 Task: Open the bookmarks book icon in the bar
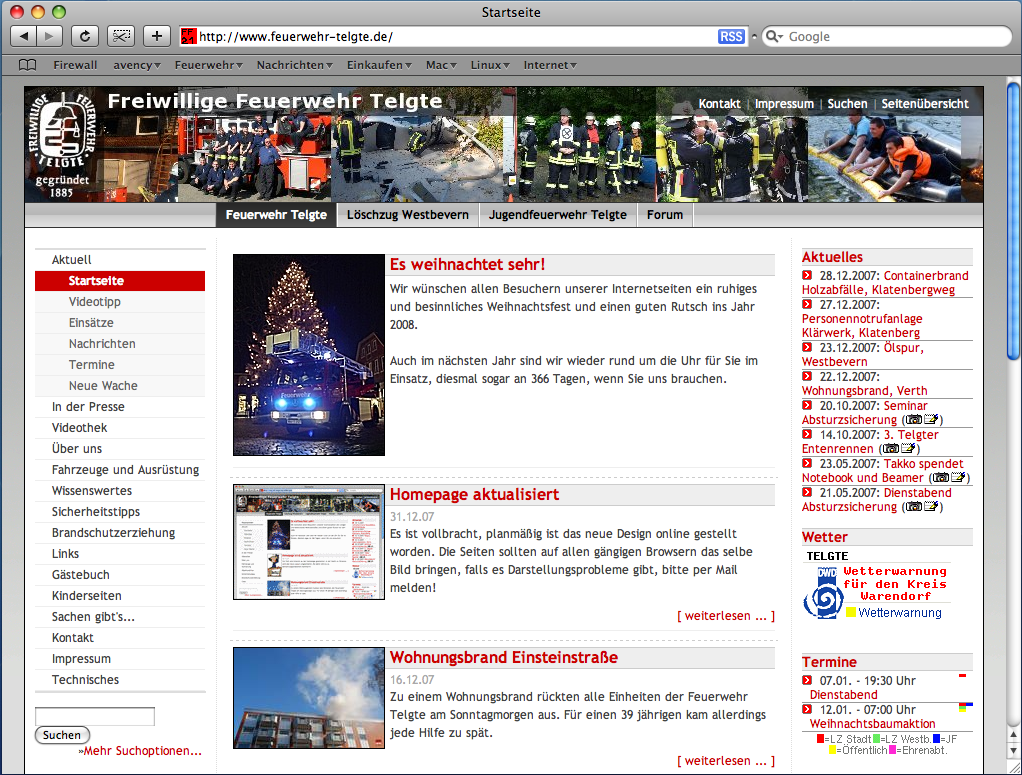click(27, 65)
